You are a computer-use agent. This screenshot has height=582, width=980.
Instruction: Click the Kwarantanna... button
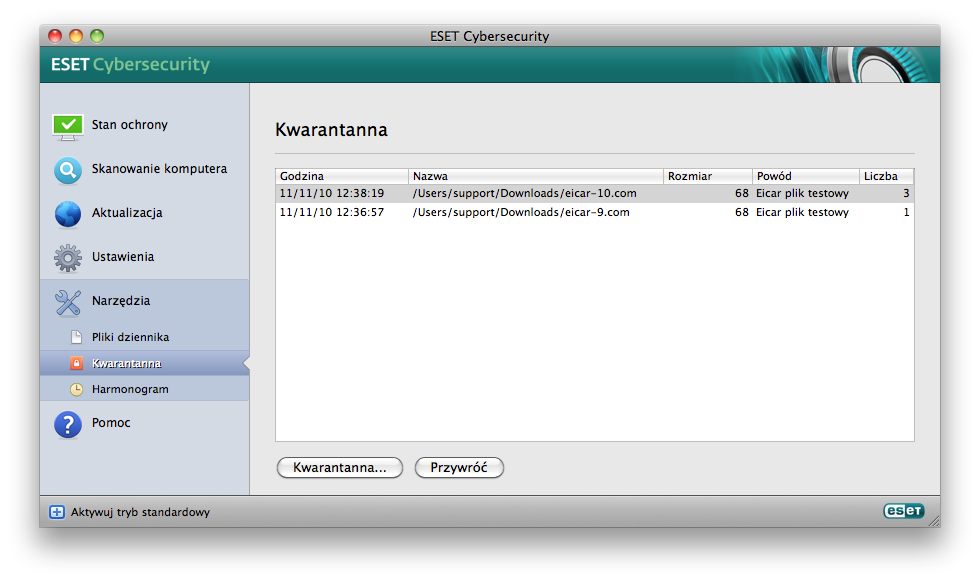(339, 468)
